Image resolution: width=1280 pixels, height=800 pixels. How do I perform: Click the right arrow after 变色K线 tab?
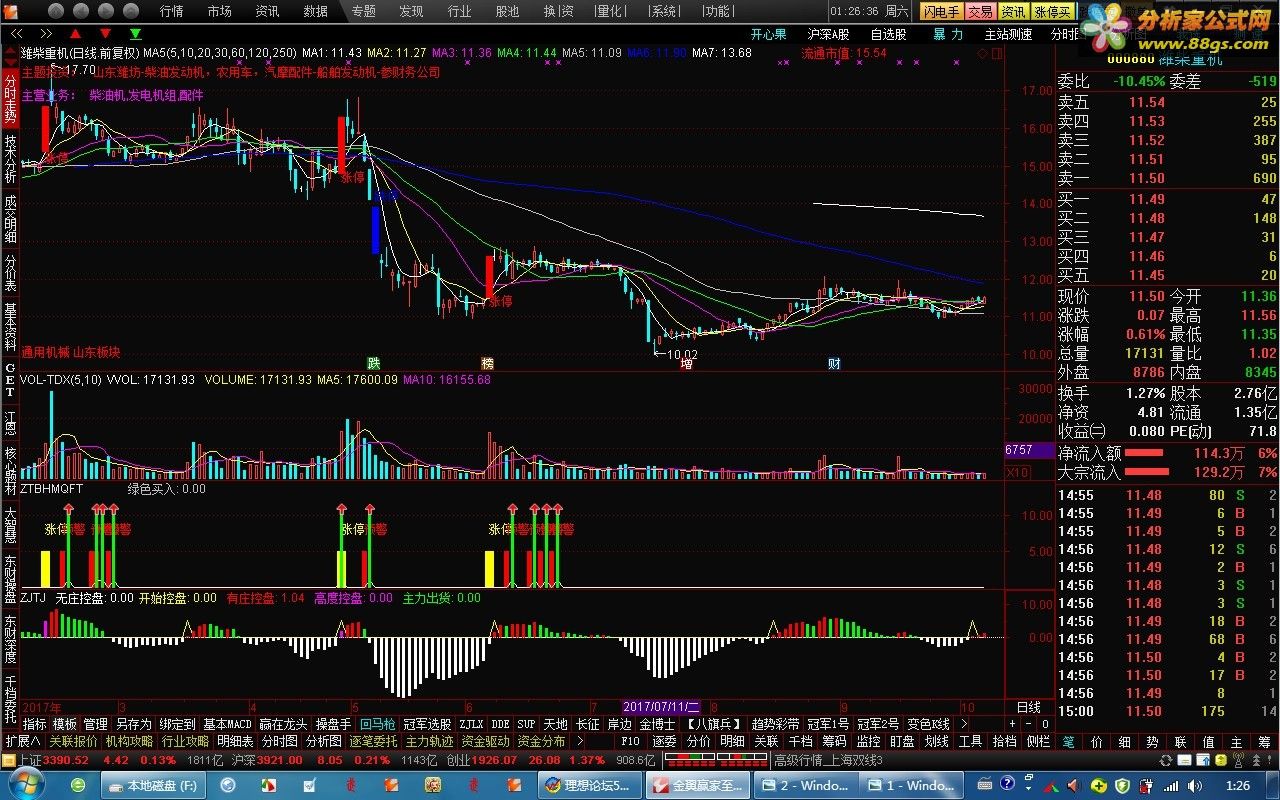pyautogui.click(x=963, y=724)
